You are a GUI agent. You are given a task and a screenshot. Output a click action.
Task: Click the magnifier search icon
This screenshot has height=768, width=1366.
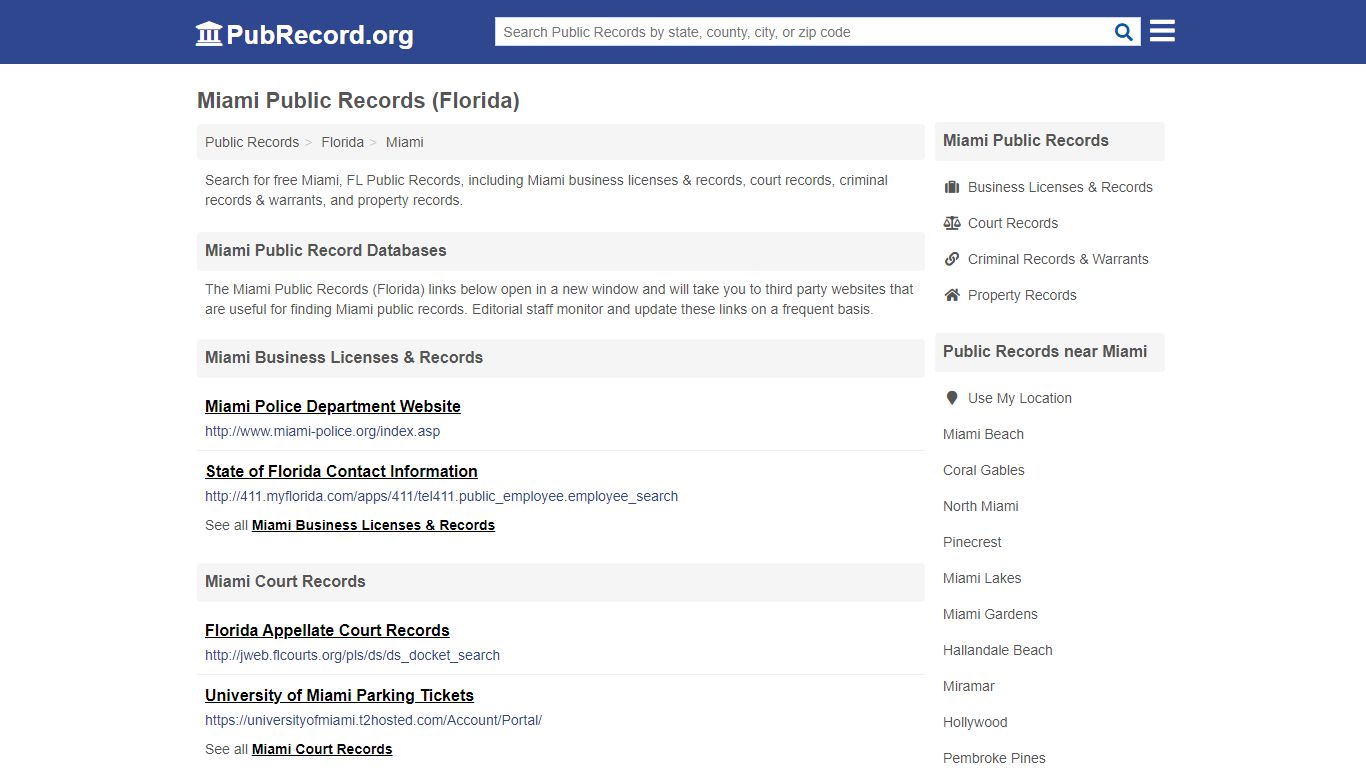click(1124, 32)
